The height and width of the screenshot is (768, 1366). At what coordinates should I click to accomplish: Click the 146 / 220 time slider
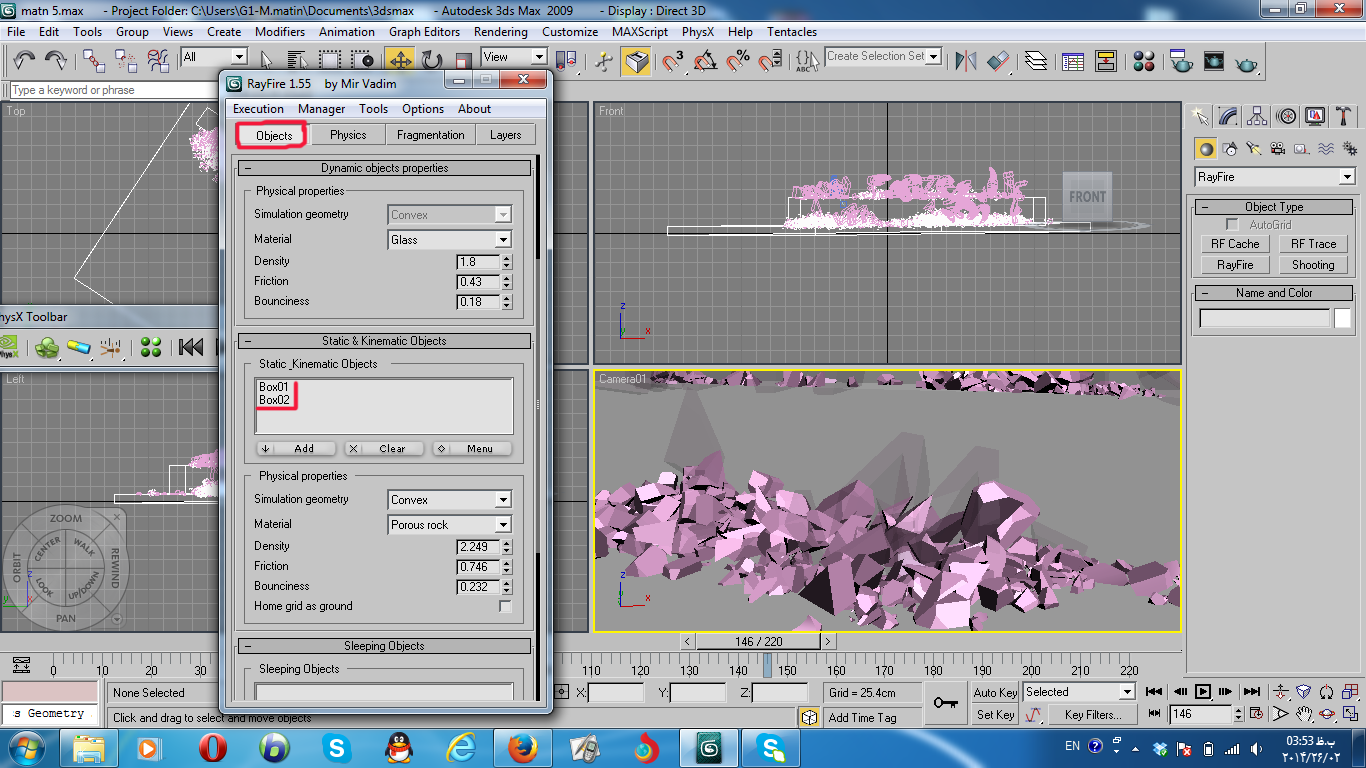tap(758, 641)
